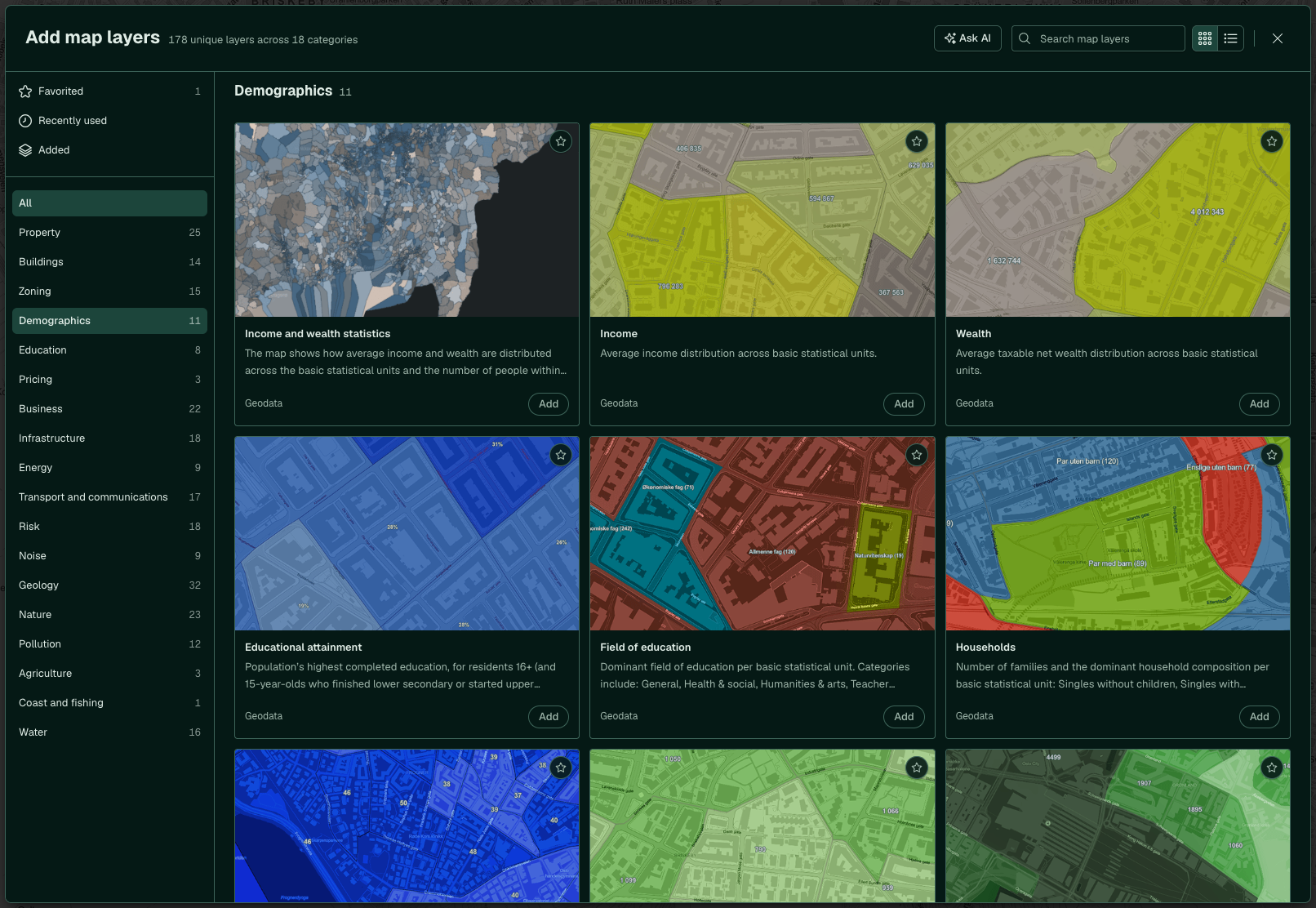Open the Wealth map thumbnail

point(1118,220)
